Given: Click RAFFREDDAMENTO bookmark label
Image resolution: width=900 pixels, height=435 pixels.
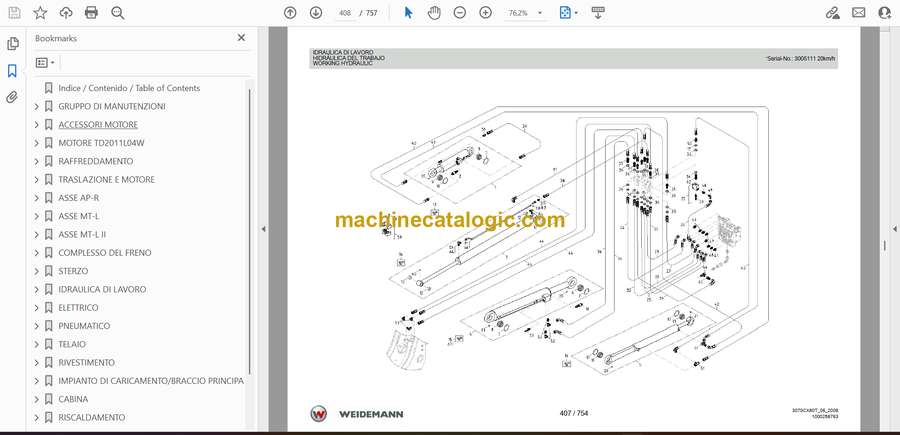Looking at the screenshot, I should [95, 161].
